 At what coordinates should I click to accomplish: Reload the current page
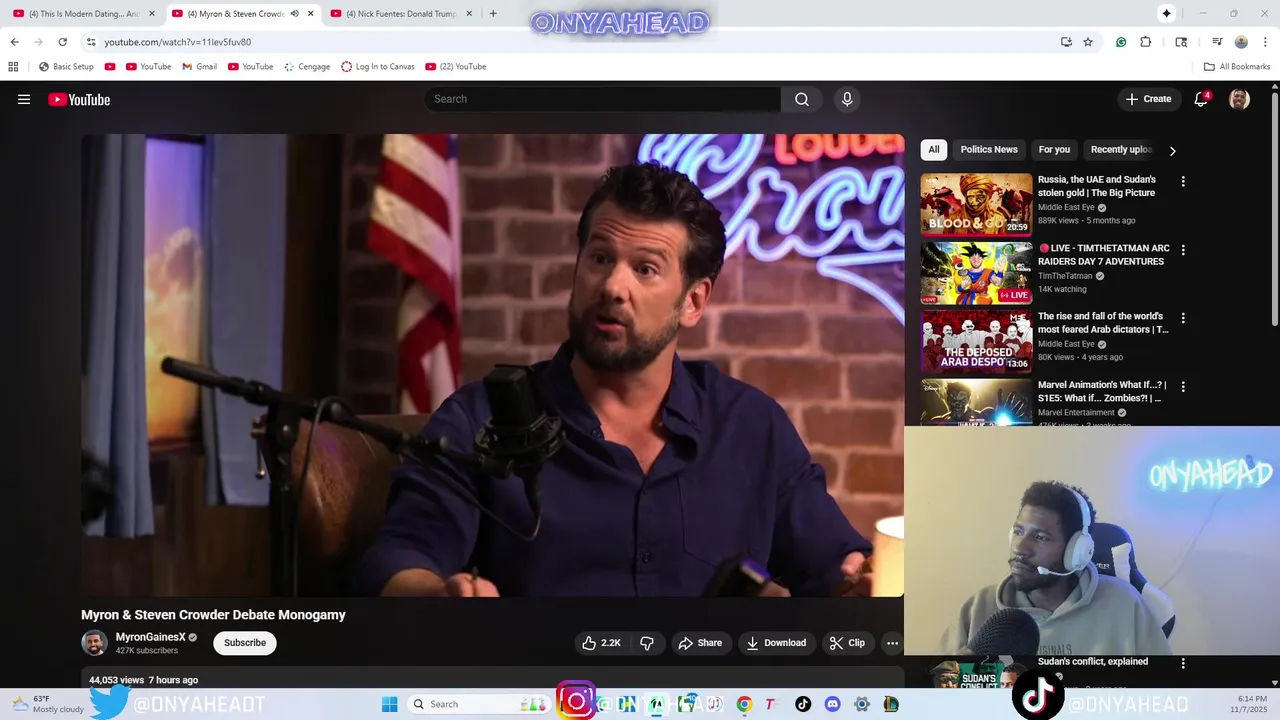(62, 42)
